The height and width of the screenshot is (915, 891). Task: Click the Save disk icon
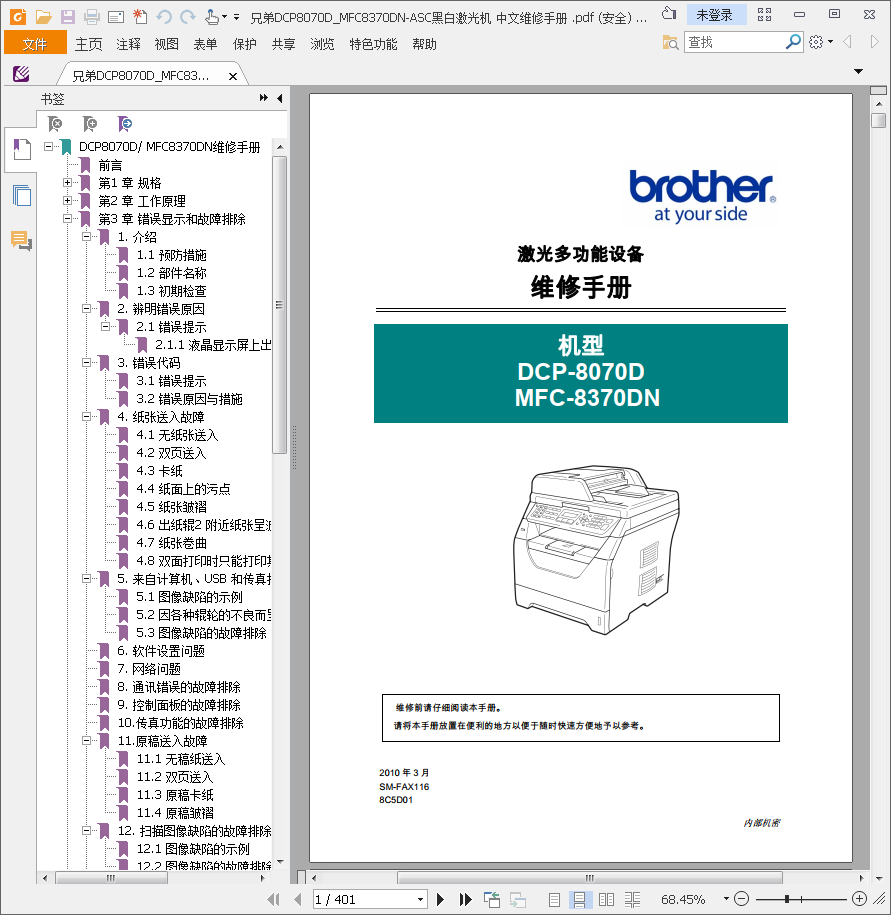(x=68, y=17)
